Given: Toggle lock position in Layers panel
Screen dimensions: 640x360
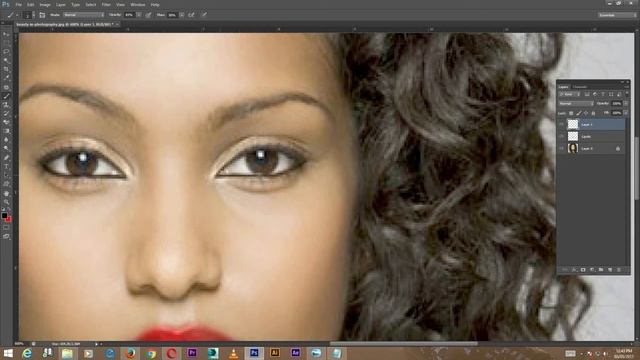Looking at the screenshot, I should coord(586,113).
